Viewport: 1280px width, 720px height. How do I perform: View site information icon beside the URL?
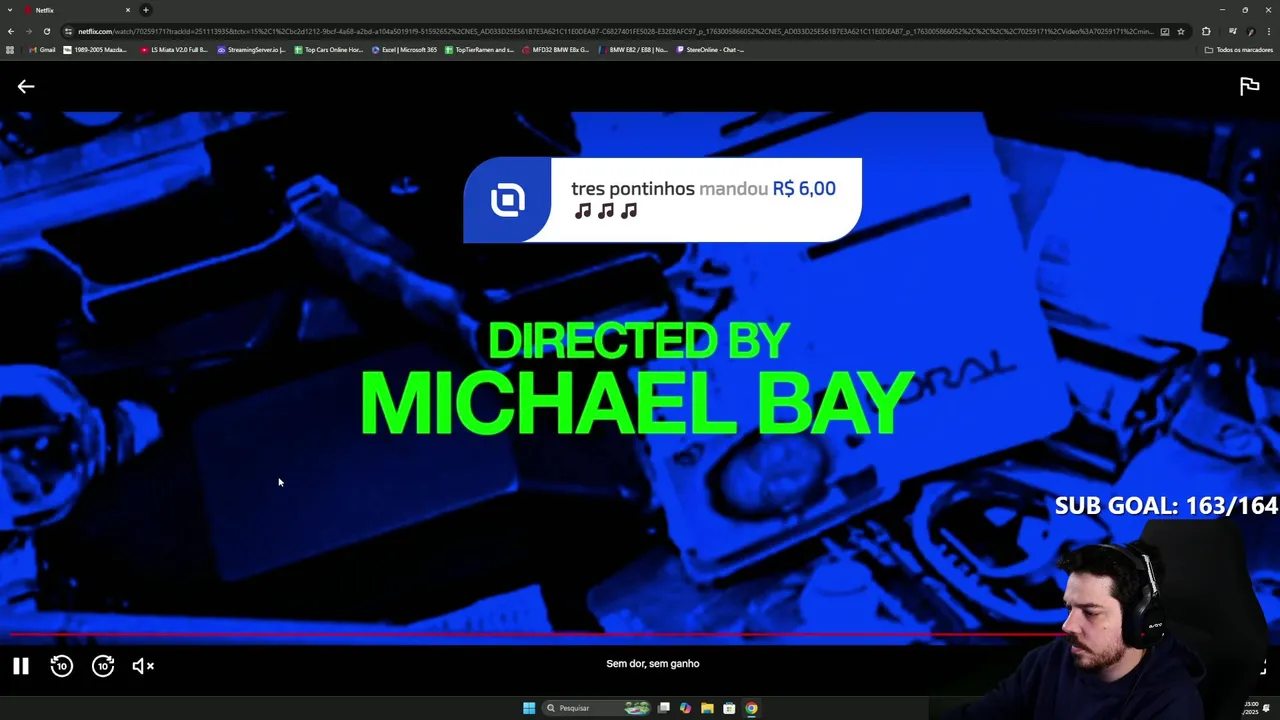click(68, 31)
